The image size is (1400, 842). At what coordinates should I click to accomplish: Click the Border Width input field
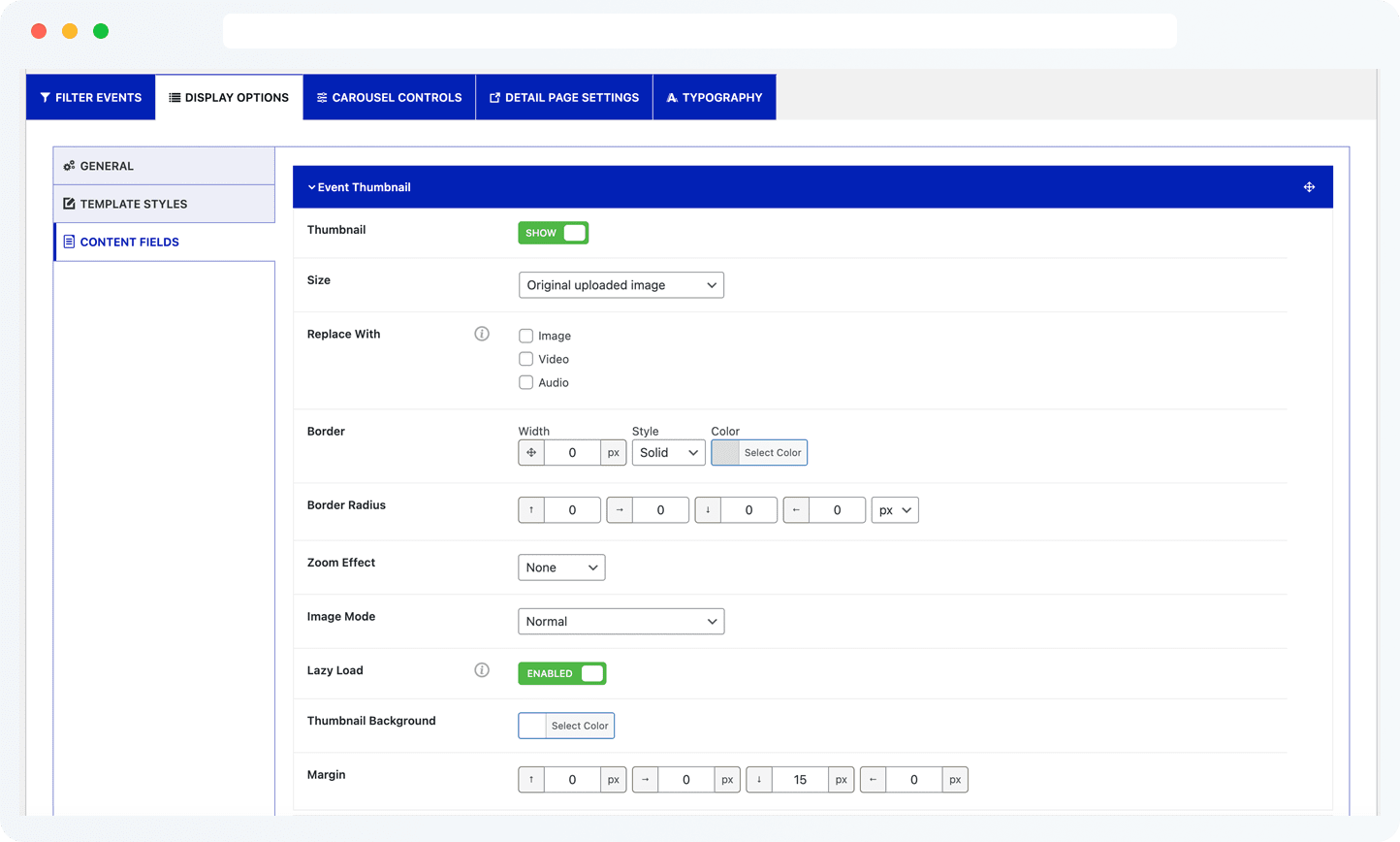[572, 453]
